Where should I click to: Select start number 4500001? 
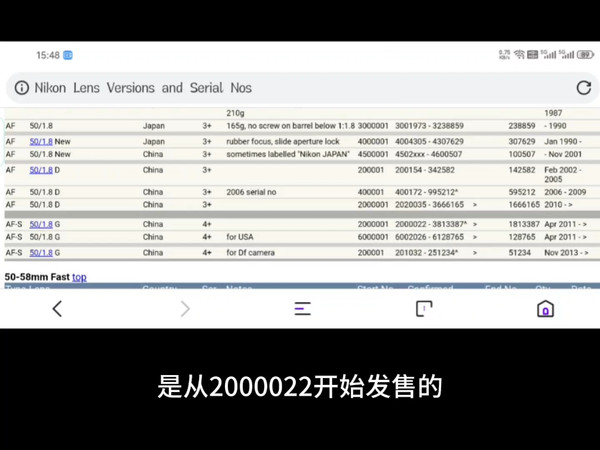373,154
